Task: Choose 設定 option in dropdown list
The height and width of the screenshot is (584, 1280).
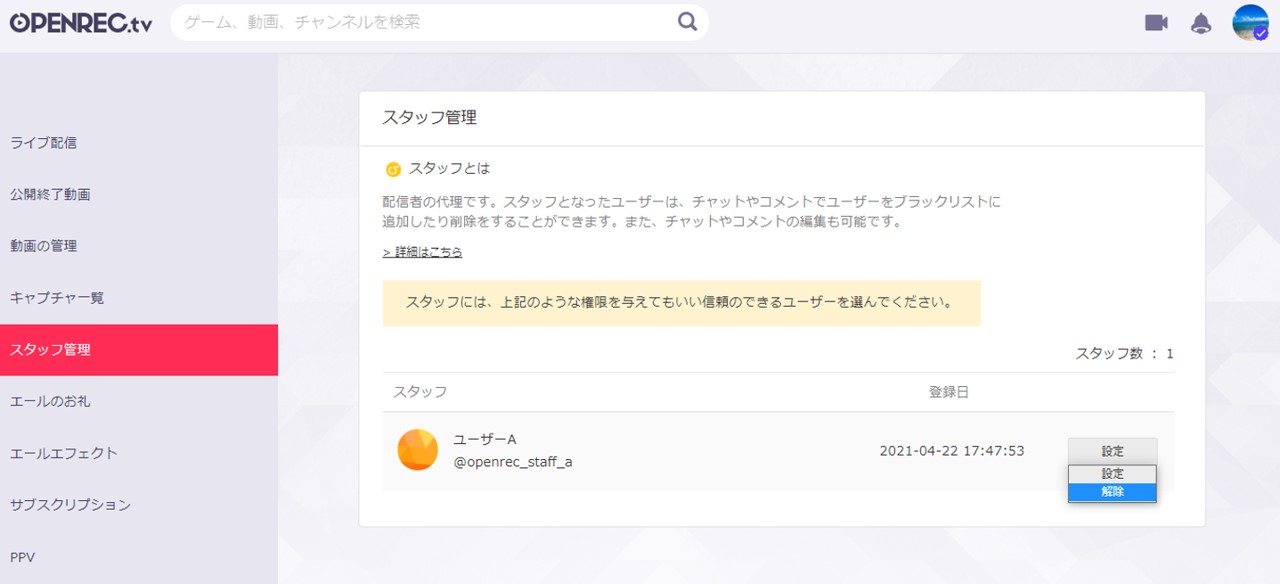Action: pos(1112,474)
